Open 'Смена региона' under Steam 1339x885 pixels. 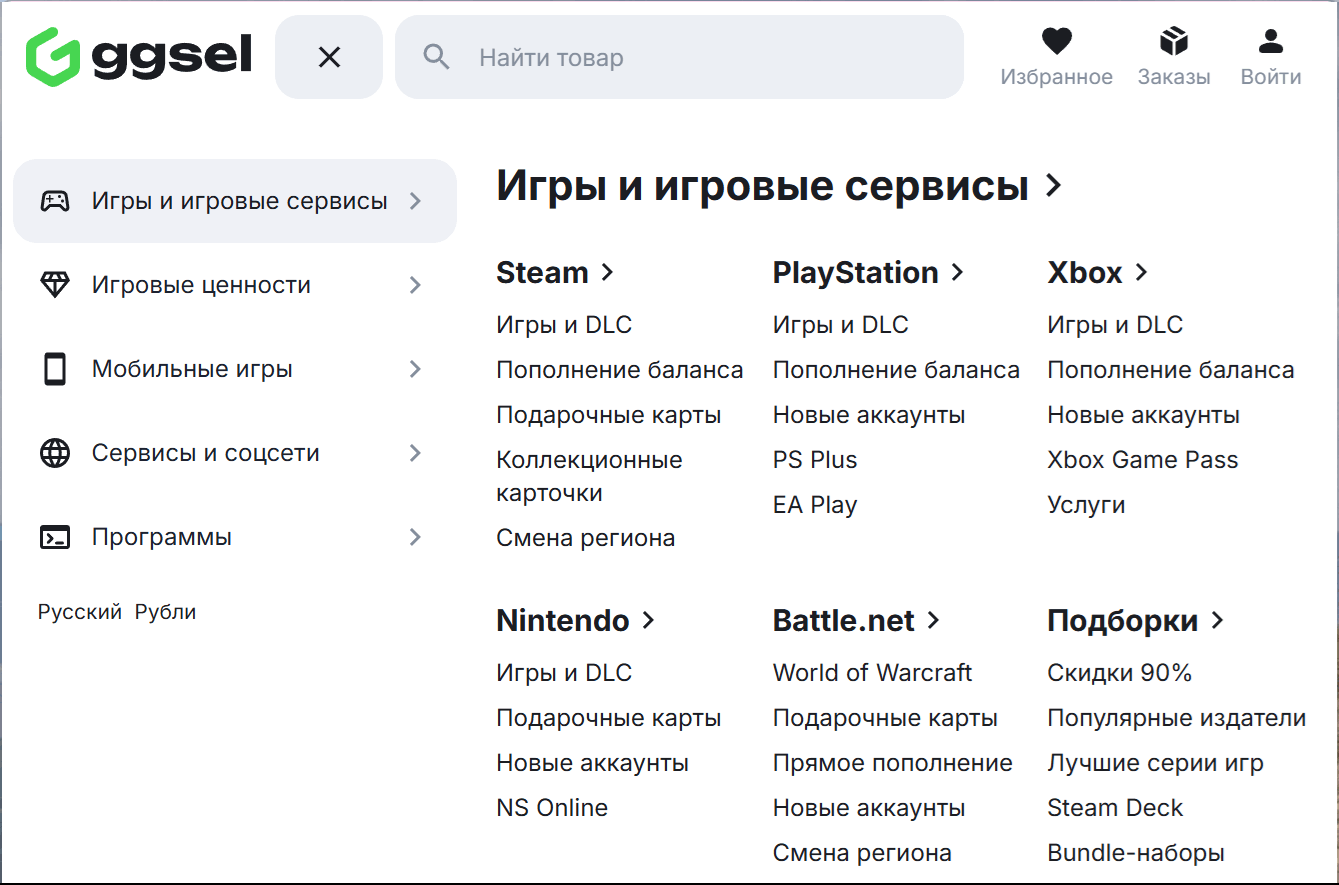[586, 538]
